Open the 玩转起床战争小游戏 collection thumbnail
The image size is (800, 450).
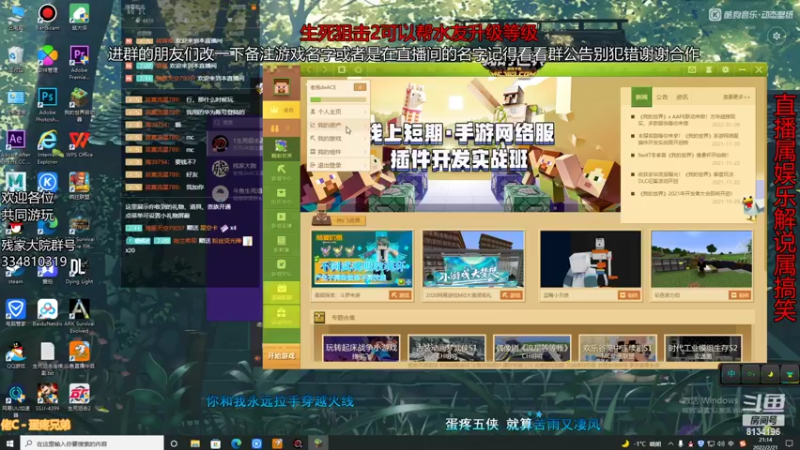[x=361, y=348]
